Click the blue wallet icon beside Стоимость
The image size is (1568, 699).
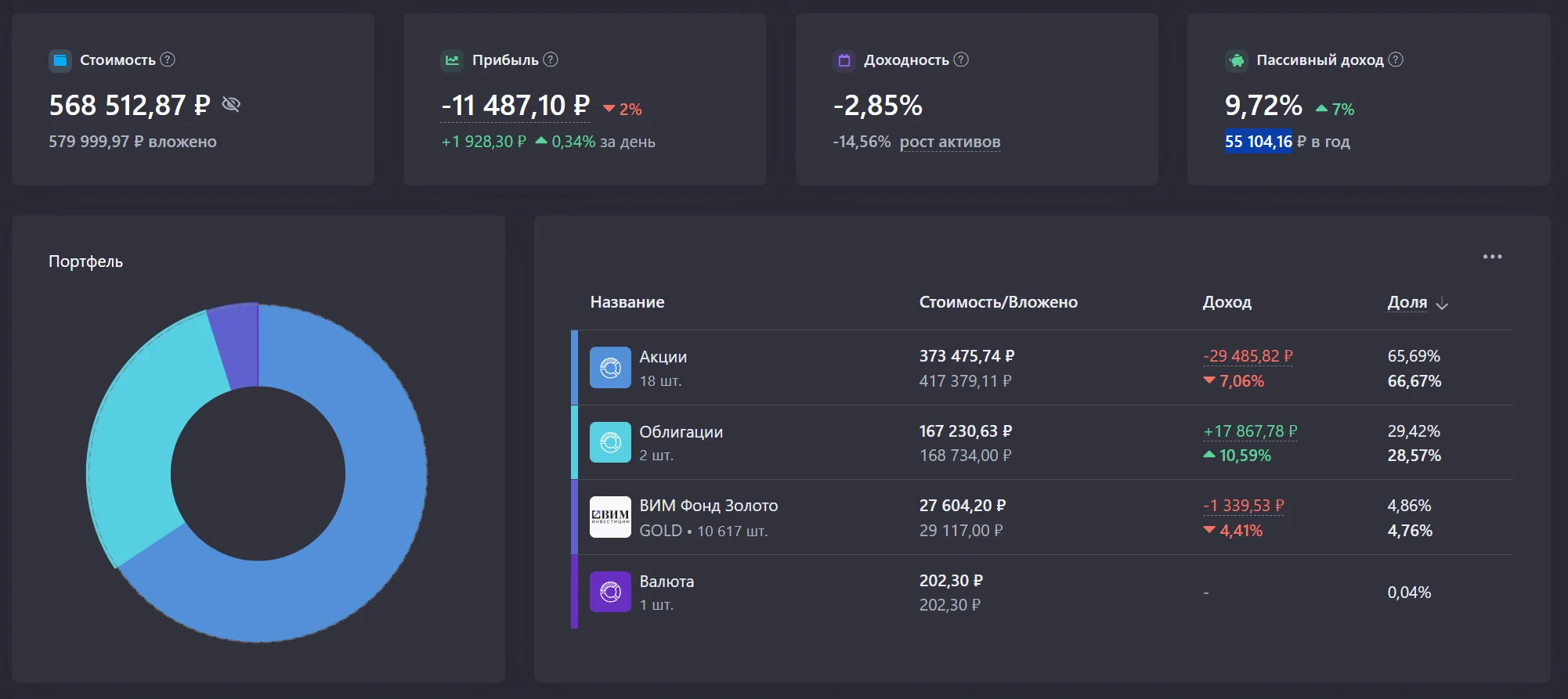click(60, 60)
